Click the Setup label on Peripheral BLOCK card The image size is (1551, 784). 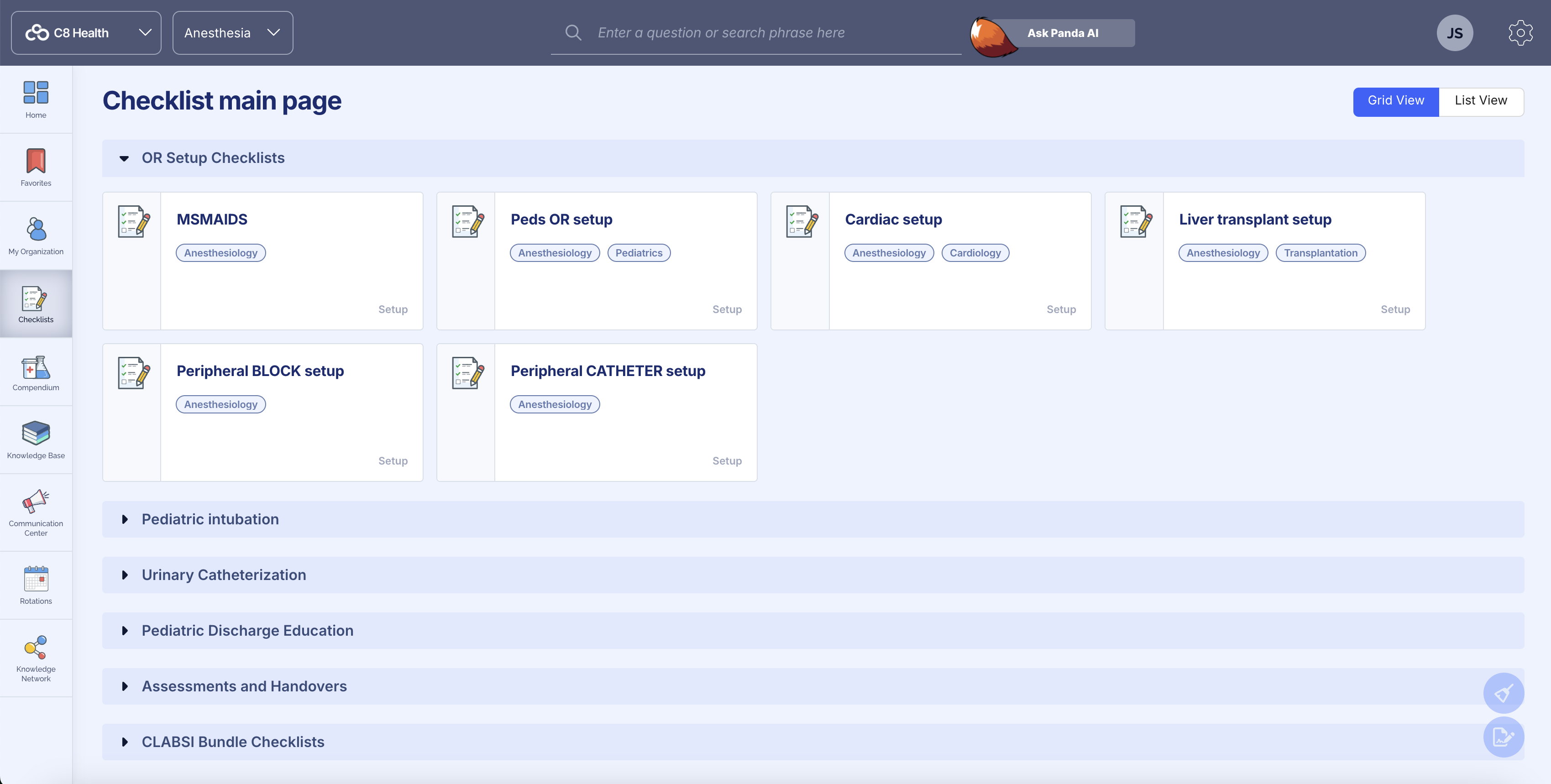(x=393, y=461)
